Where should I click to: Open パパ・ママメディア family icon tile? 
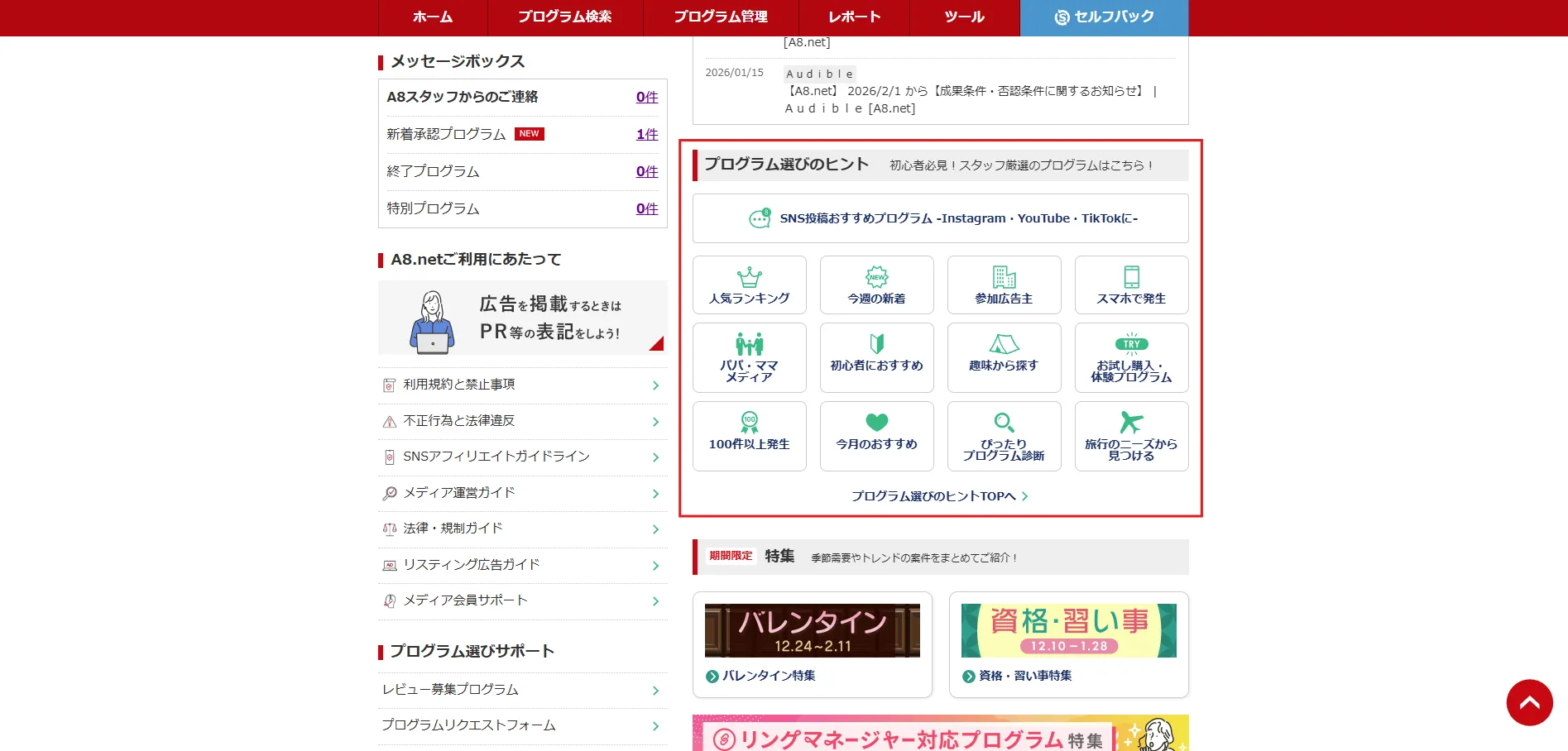[749, 357]
